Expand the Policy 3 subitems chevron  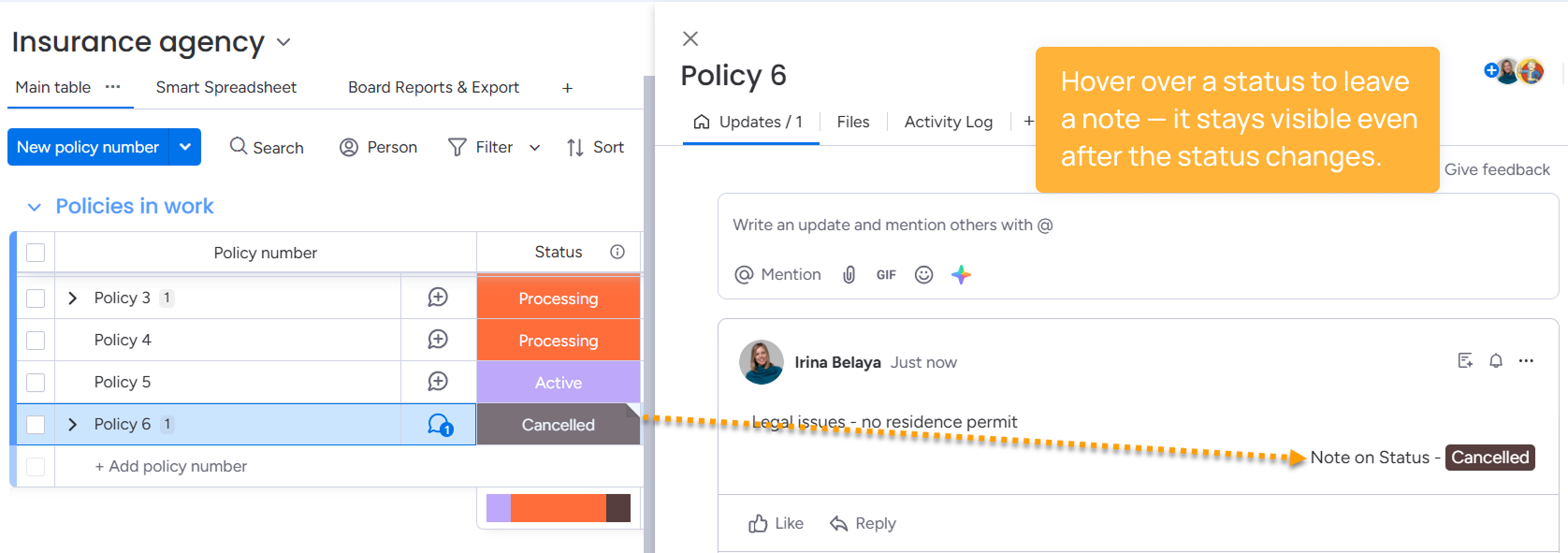tap(72, 298)
